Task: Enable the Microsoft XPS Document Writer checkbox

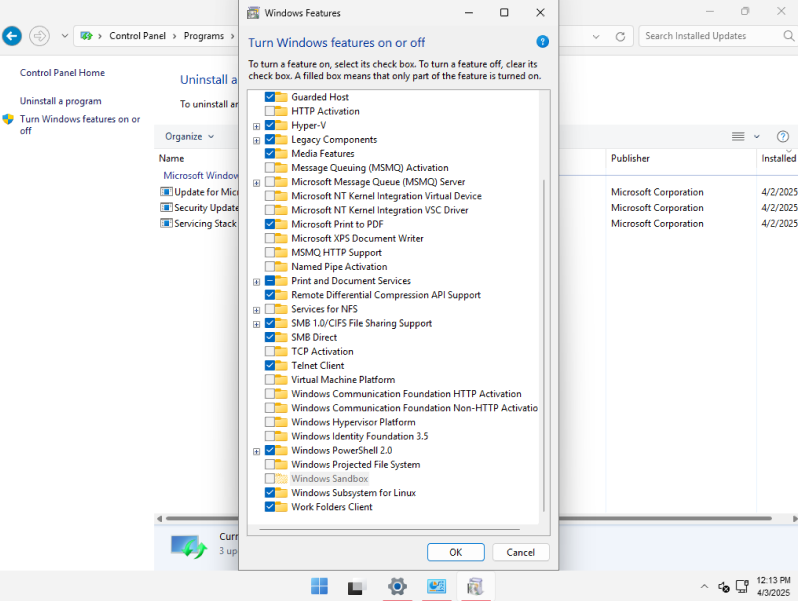Action: (270, 238)
